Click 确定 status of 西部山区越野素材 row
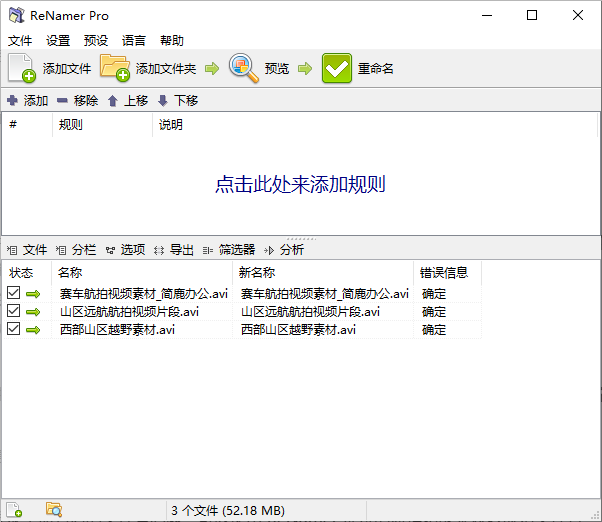 [434, 330]
